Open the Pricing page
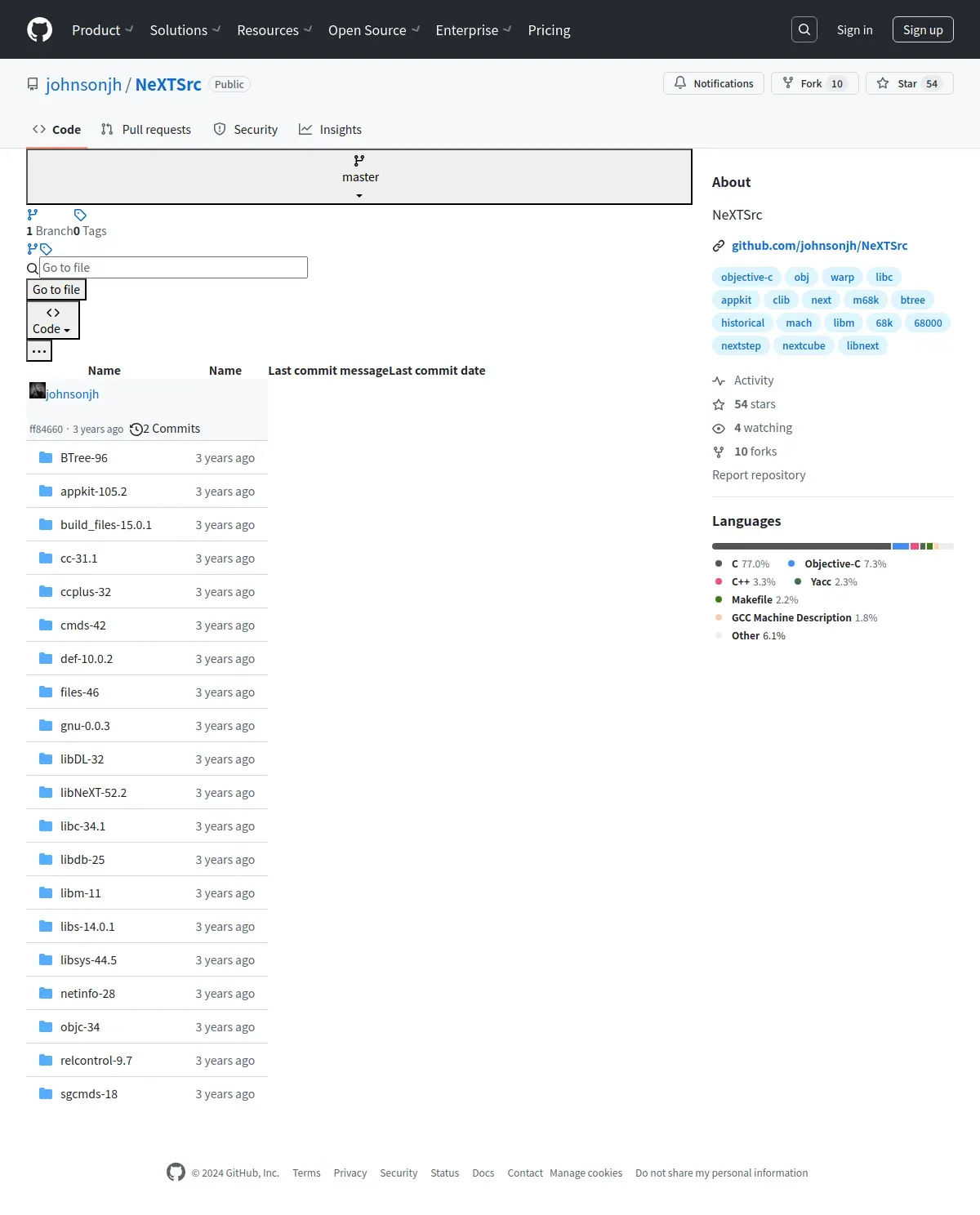Viewport: 980px width, 1215px height. coord(549,29)
